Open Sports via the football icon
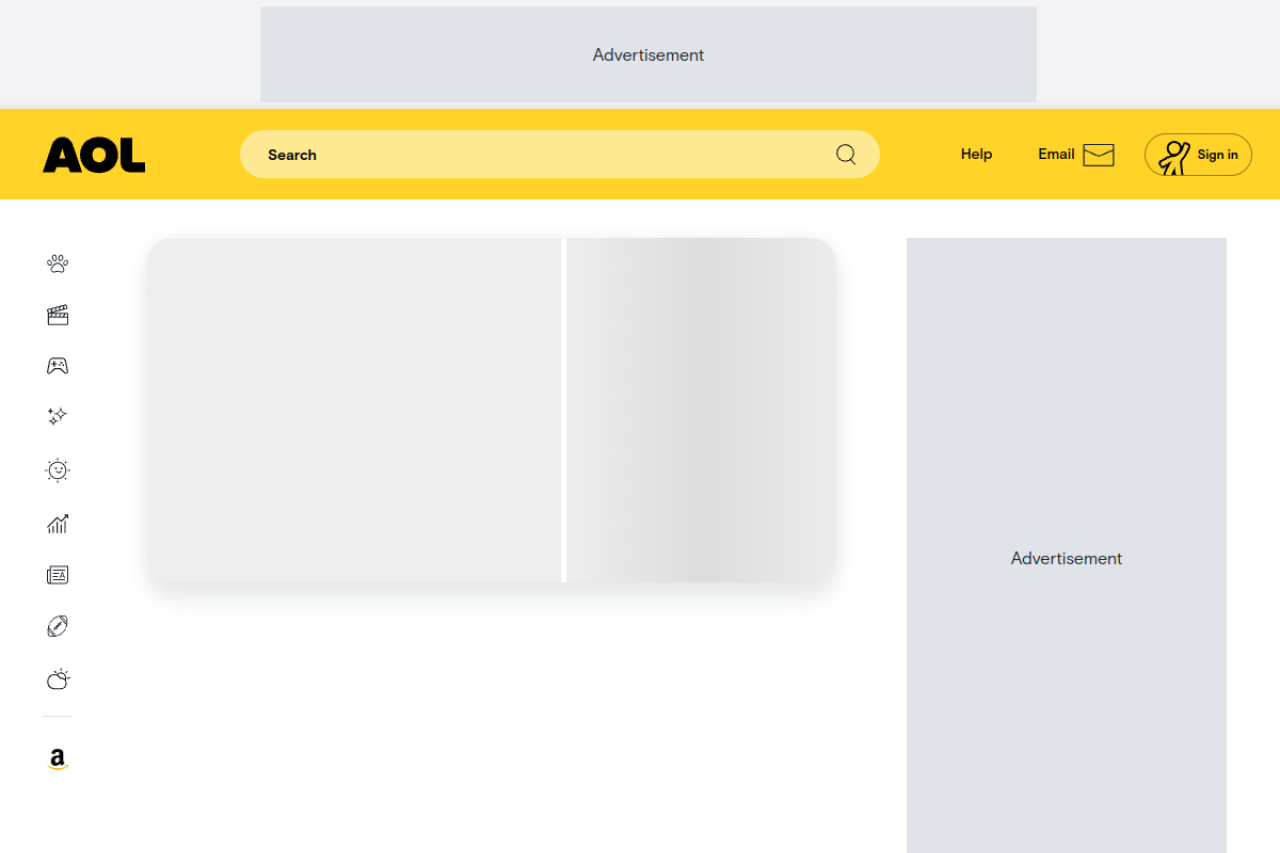The width and height of the screenshot is (1280, 853). pyautogui.click(x=58, y=627)
